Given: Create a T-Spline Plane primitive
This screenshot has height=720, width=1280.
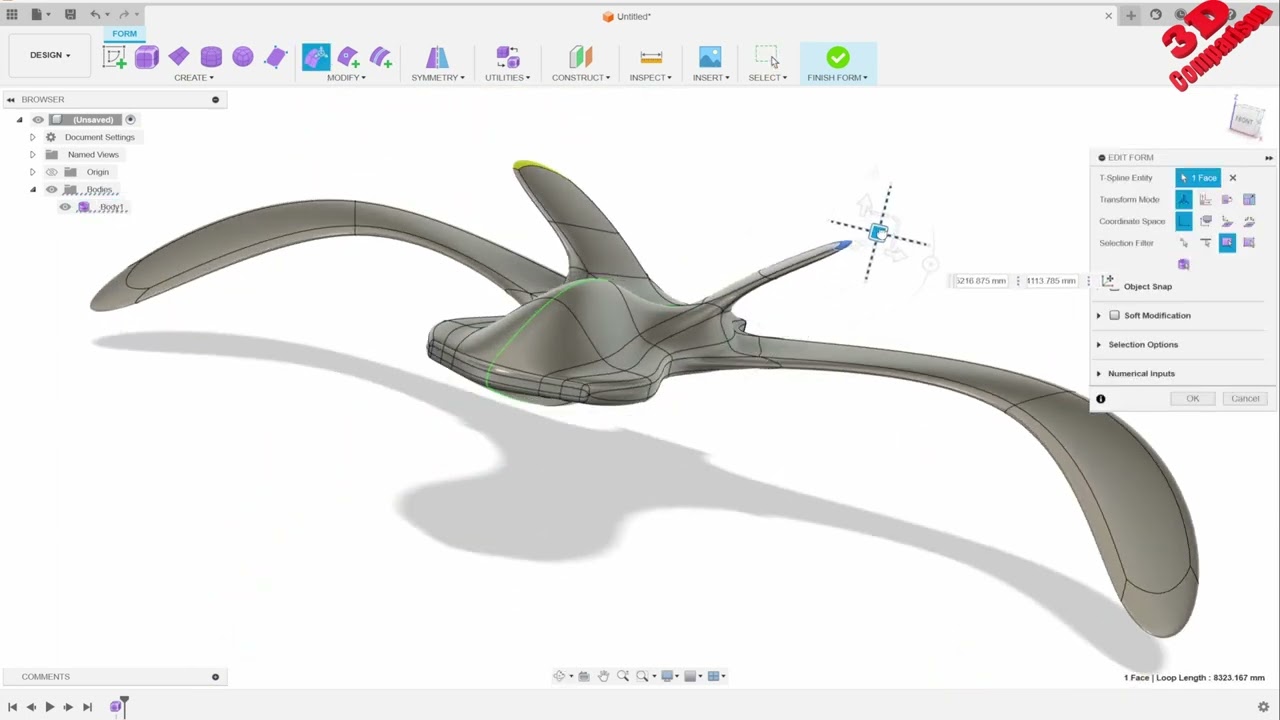Looking at the screenshot, I should click(179, 57).
